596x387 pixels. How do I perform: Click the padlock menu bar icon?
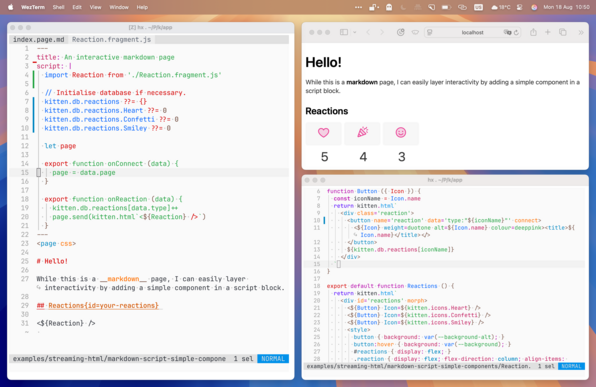(x=374, y=7)
